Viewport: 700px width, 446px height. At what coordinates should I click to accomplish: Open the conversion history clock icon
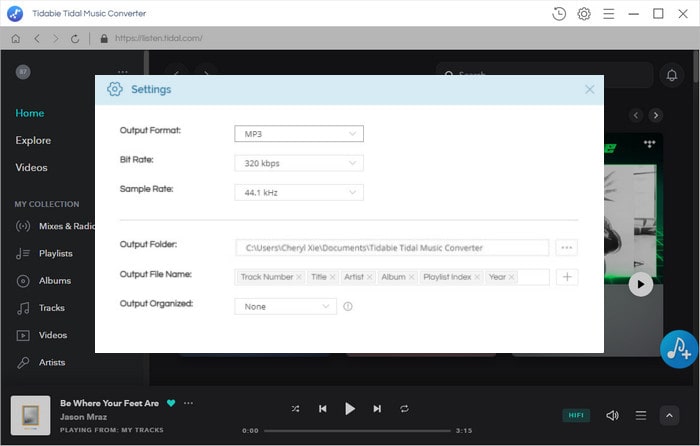coord(559,14)
